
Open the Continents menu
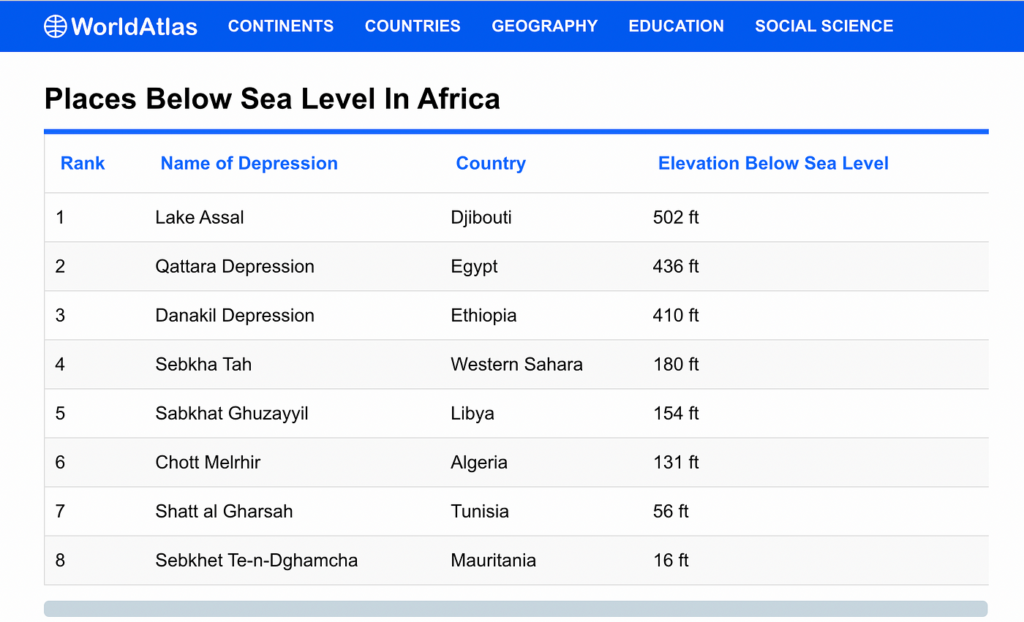pos(281,26)
